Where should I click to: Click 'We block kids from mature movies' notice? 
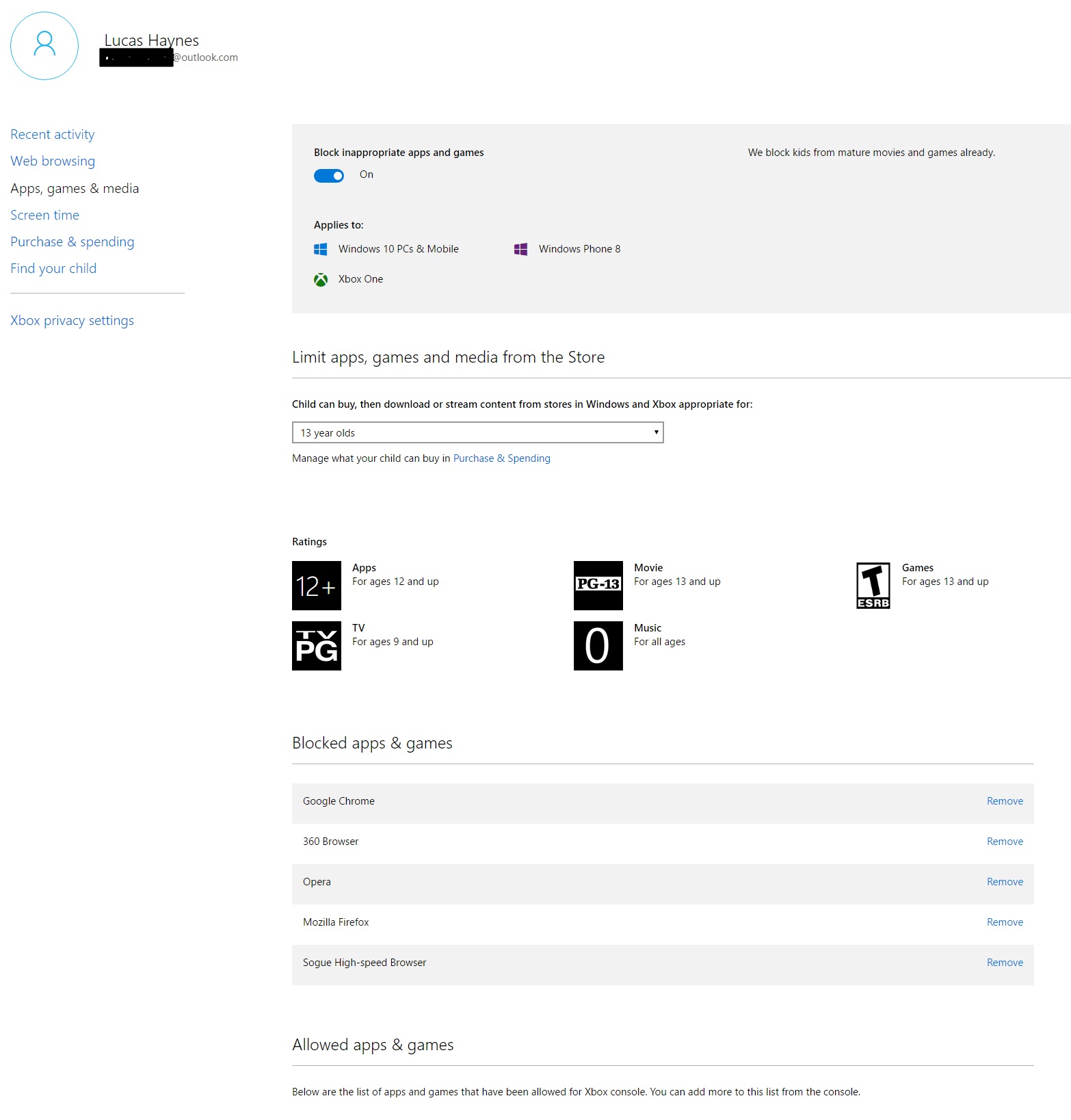click(871, 153)
